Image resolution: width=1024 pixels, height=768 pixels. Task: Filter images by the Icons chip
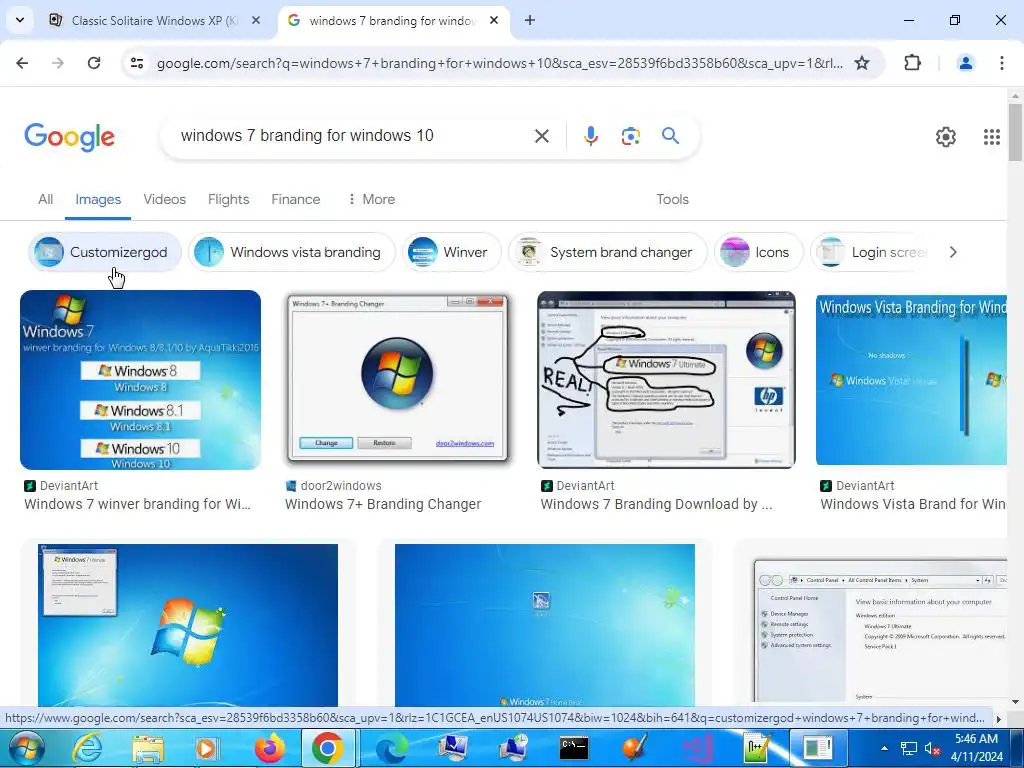point(758,252)
